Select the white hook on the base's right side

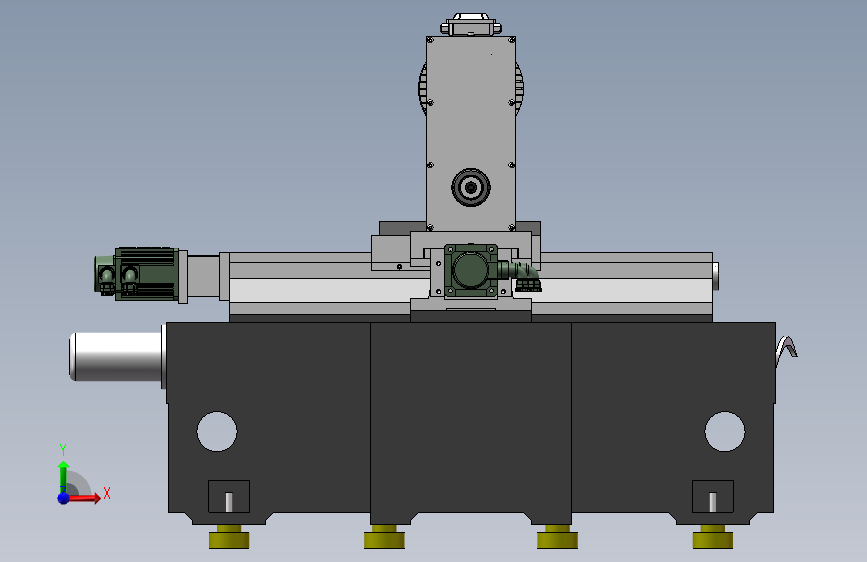(786, 350)
